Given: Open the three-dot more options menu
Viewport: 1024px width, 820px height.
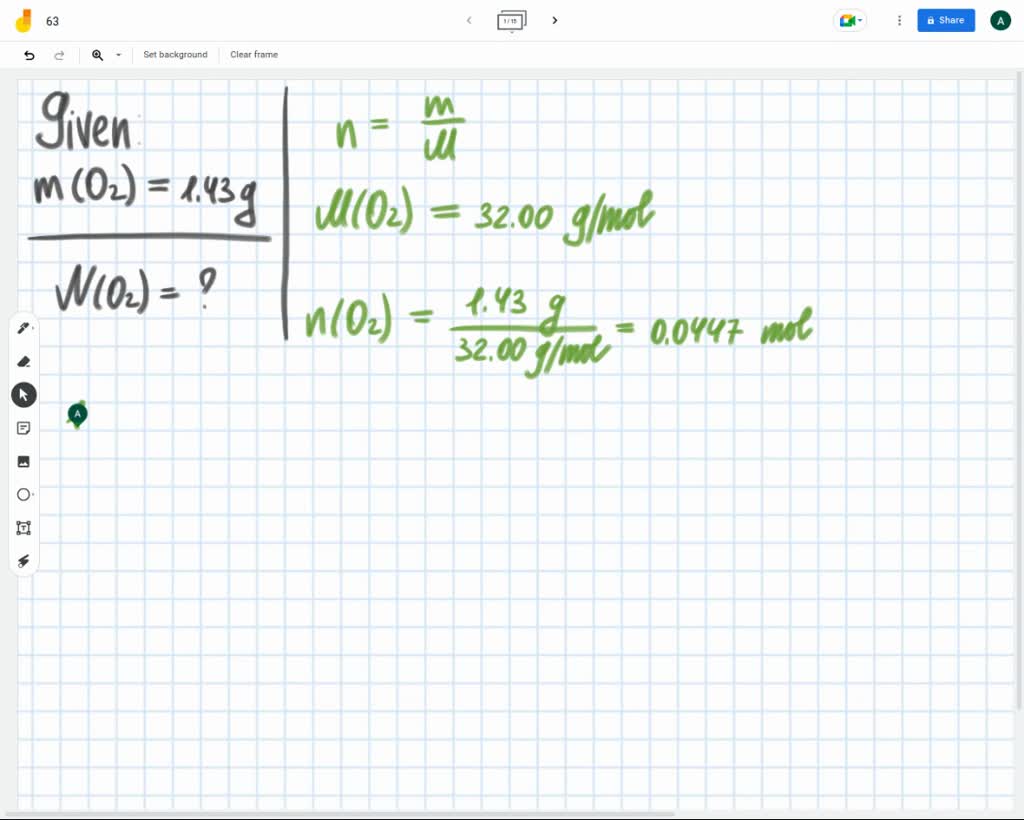Looking at the screenshot, I should tap(899, 20).
